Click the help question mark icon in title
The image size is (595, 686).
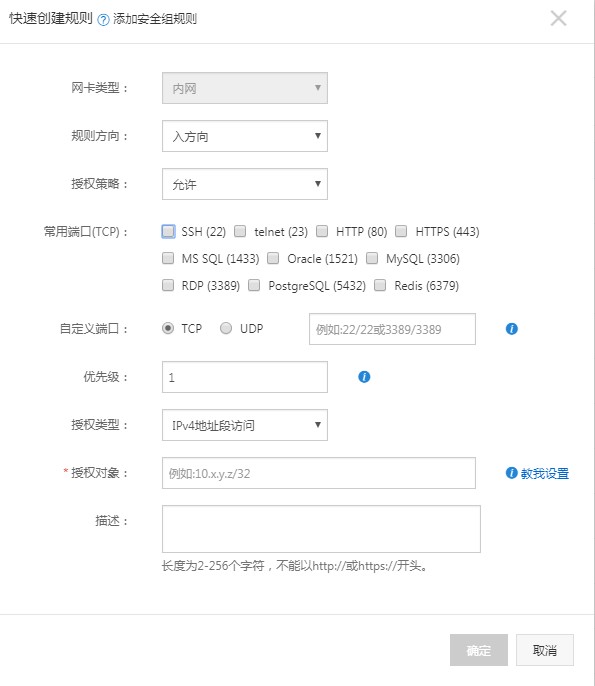click(103, 20)
